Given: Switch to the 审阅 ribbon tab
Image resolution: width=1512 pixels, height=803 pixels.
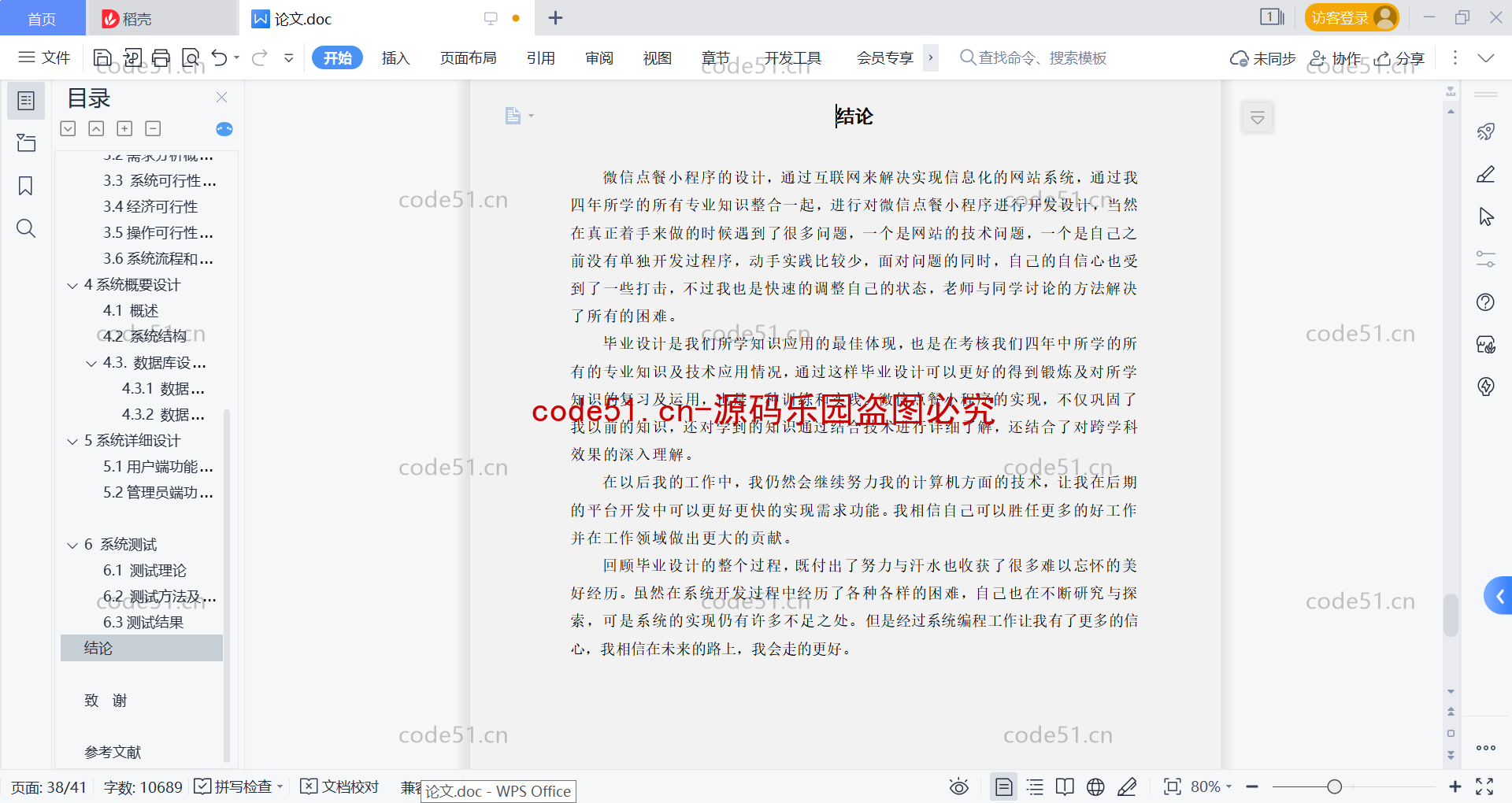Looking at the screenshot, I should point(599,57).
